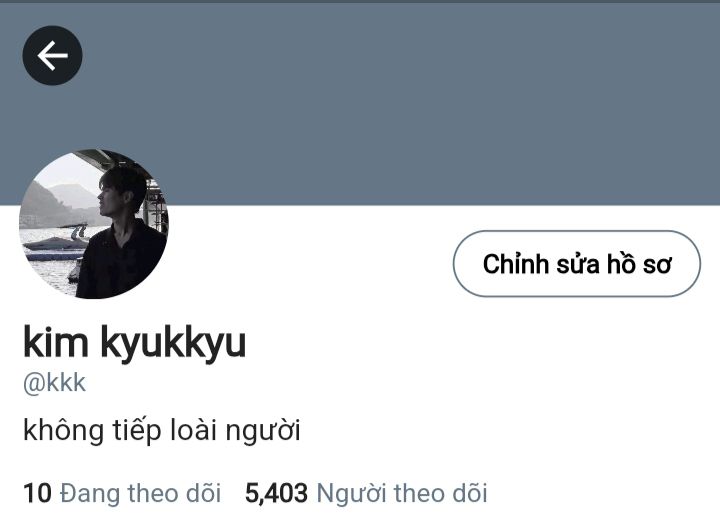Click the word kyukkyu in the name
Screen dimensions: 720x532
click(173, 343)
